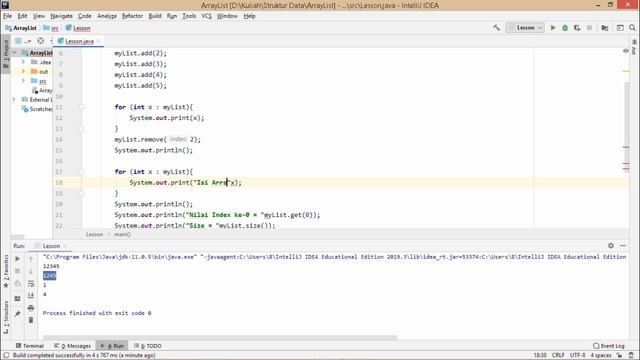Screen dimensions: 640x360
Task: Click the Lesson tab in Run panel
Action: tap(51, 246)
